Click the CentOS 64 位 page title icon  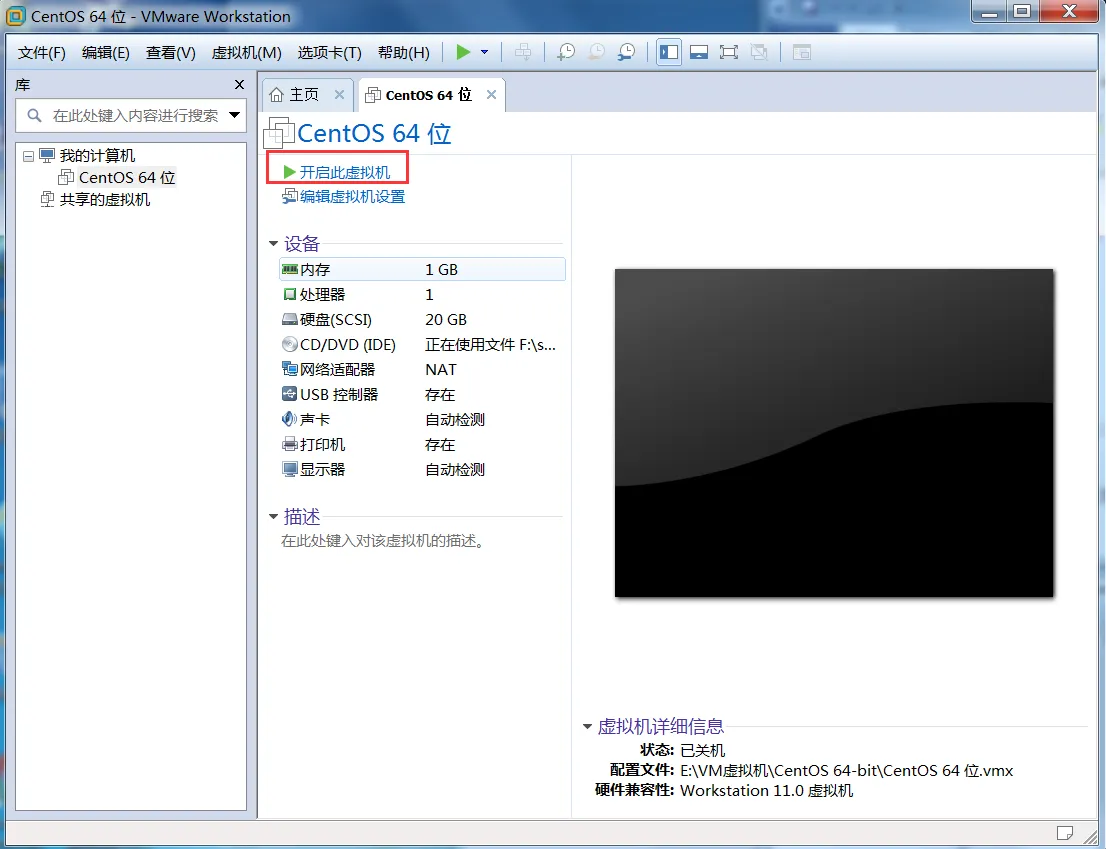278,133
